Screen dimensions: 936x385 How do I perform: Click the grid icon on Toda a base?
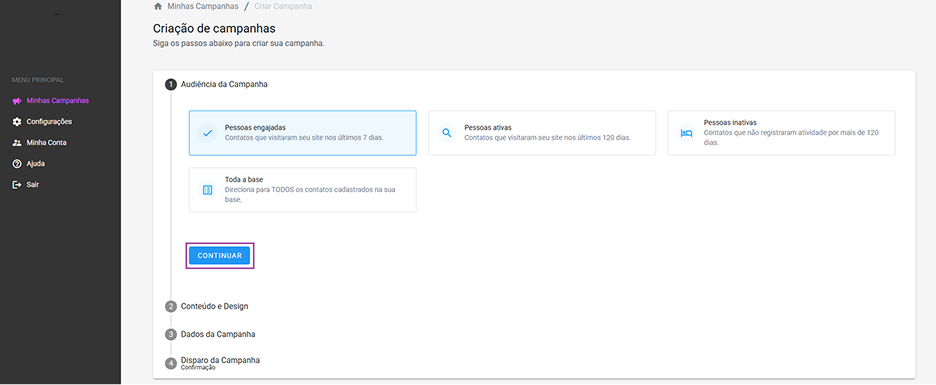point(207,190)
